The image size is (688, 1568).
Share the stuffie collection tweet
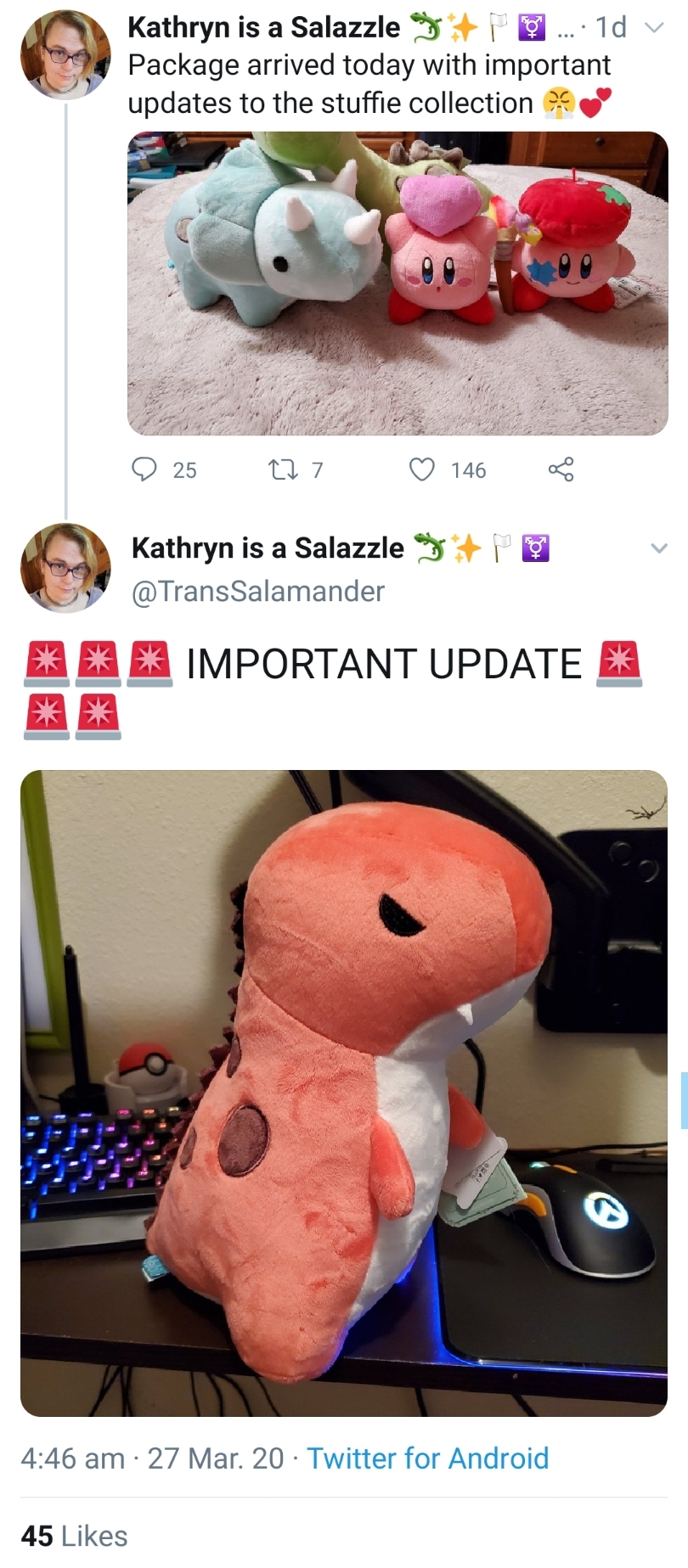pos(561,469)
